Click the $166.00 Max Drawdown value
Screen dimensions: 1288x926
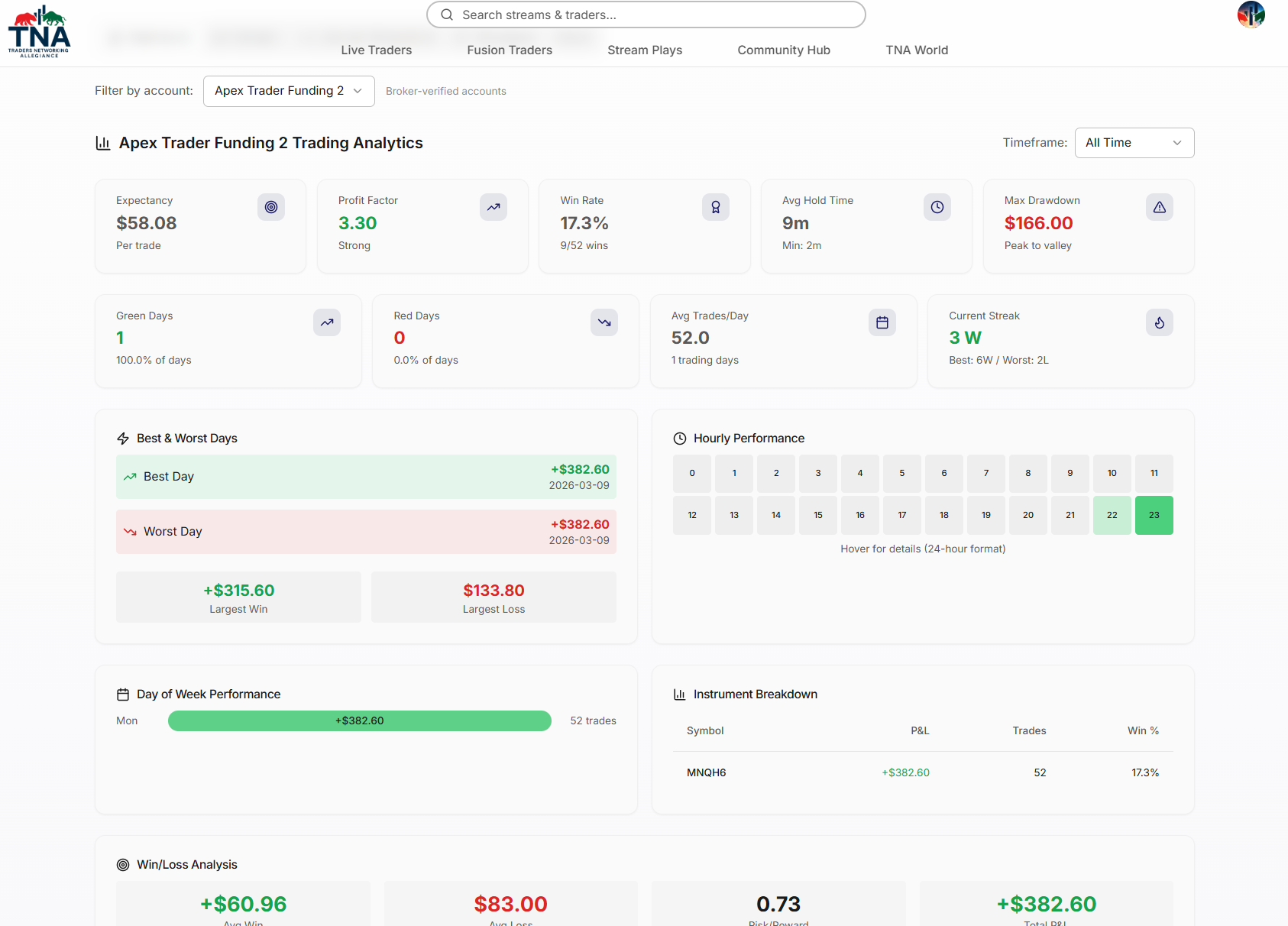click(1039, 223)
